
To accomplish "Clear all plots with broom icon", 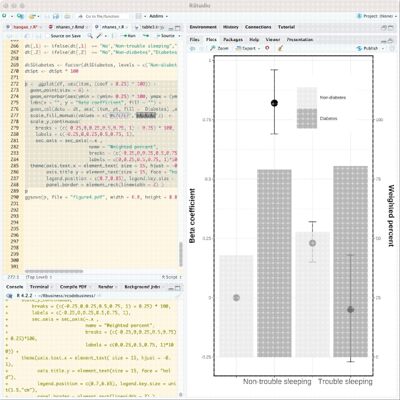I will pos(280,48).
